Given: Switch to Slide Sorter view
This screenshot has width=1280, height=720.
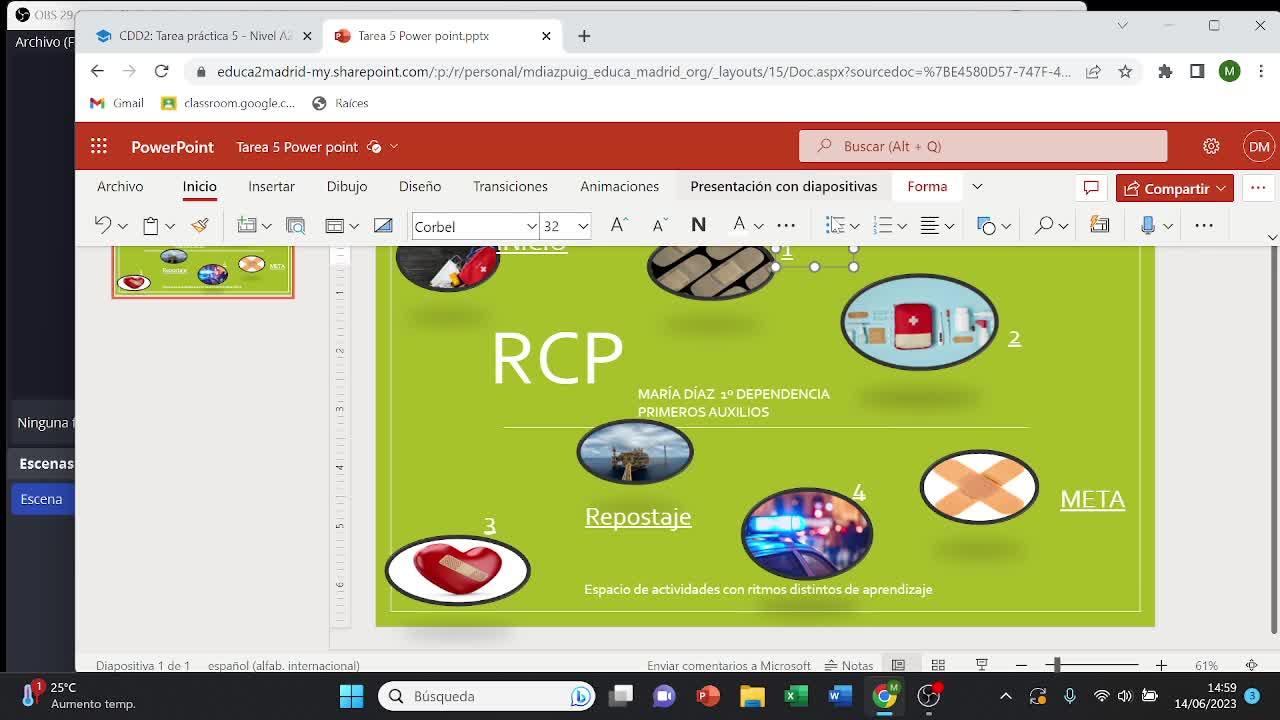Looking at the screenshot, I should [938, 665].
